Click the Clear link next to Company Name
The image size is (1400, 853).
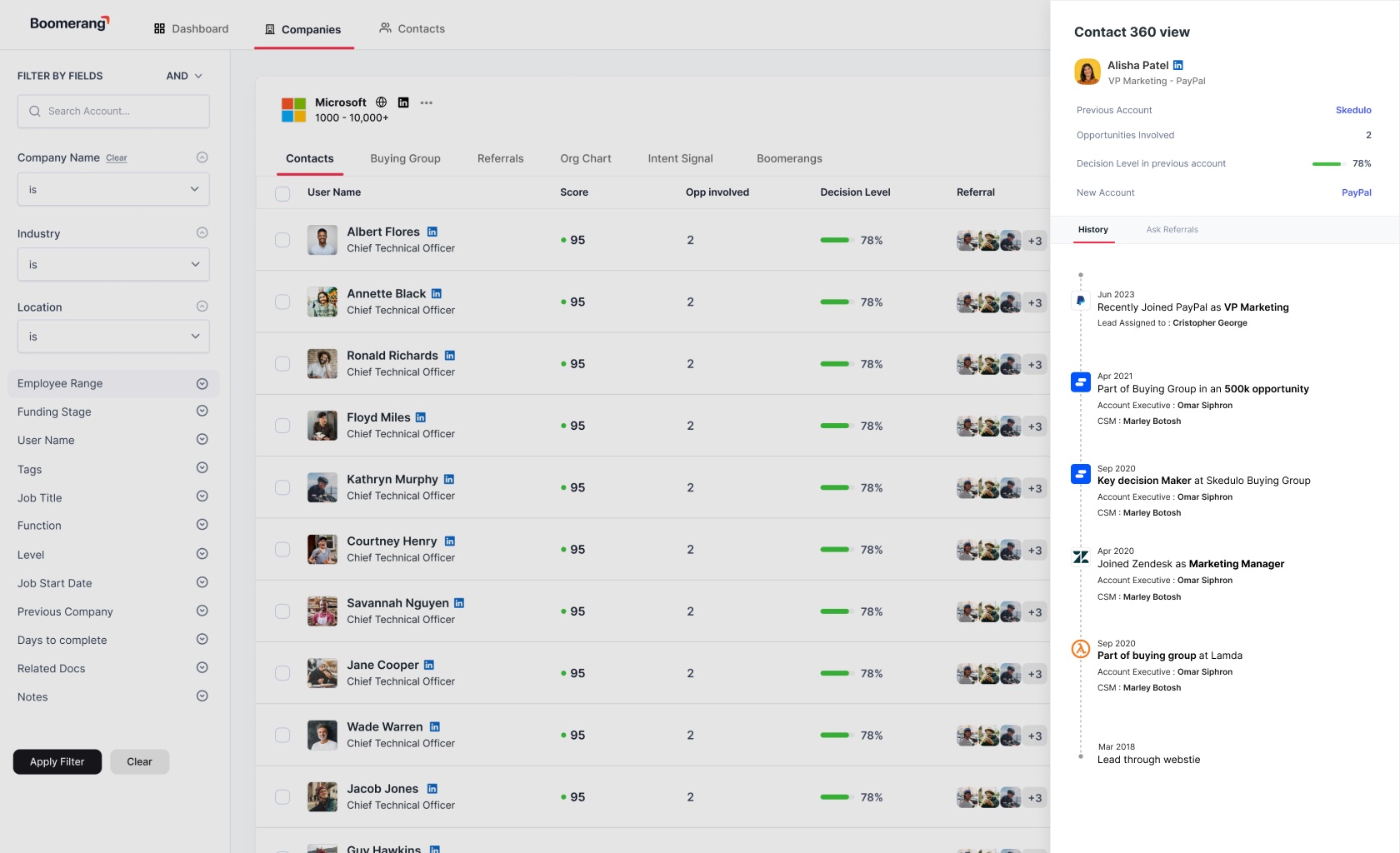(117, 158)
